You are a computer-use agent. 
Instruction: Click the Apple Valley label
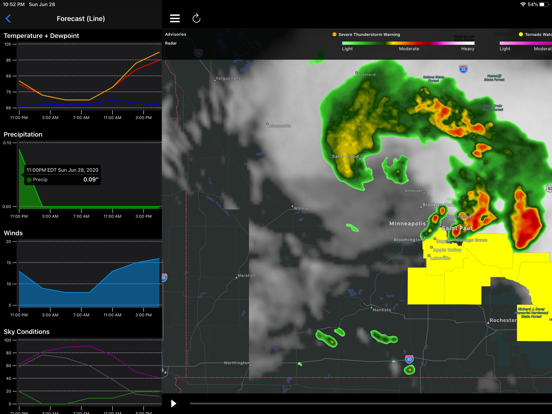point(447,250)
